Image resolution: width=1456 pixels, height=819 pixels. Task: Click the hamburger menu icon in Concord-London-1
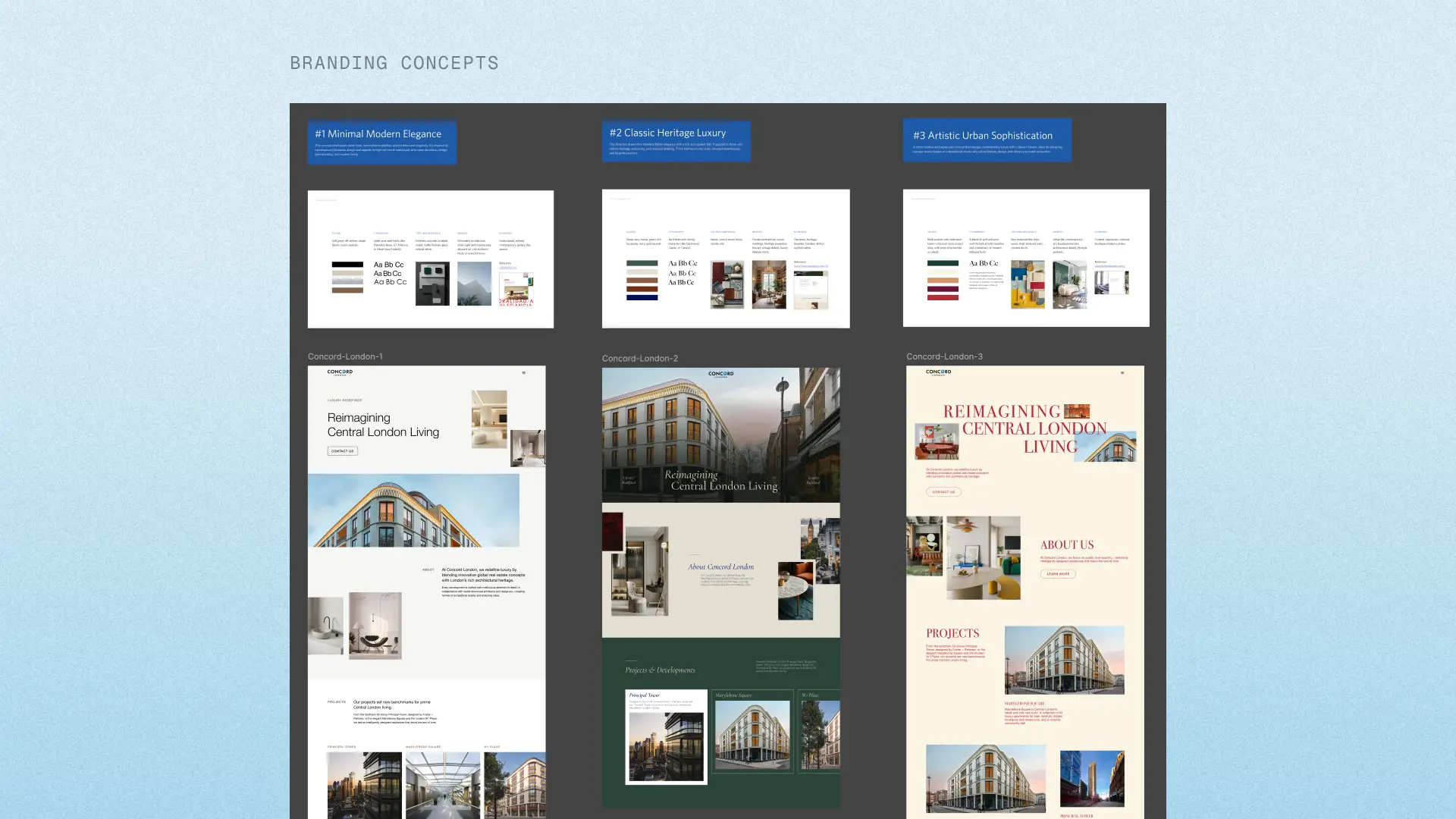coord(523,373)
